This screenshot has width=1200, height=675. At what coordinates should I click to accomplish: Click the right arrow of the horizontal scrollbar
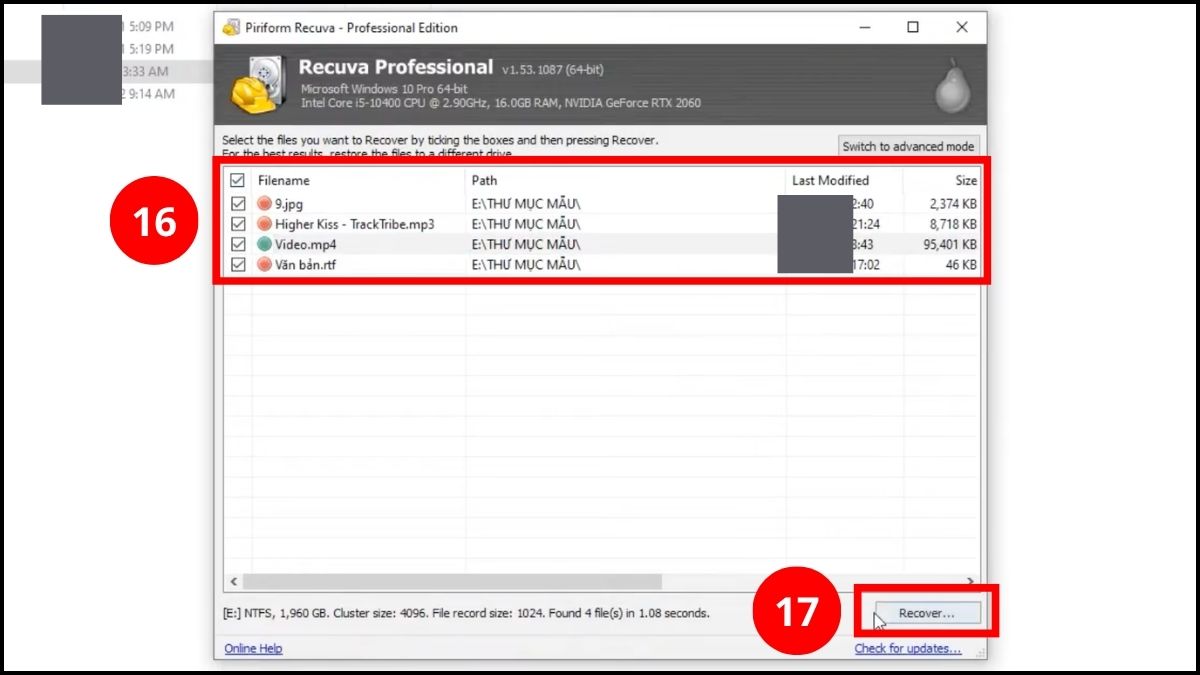pyautogui.click(x=970, y=581)
